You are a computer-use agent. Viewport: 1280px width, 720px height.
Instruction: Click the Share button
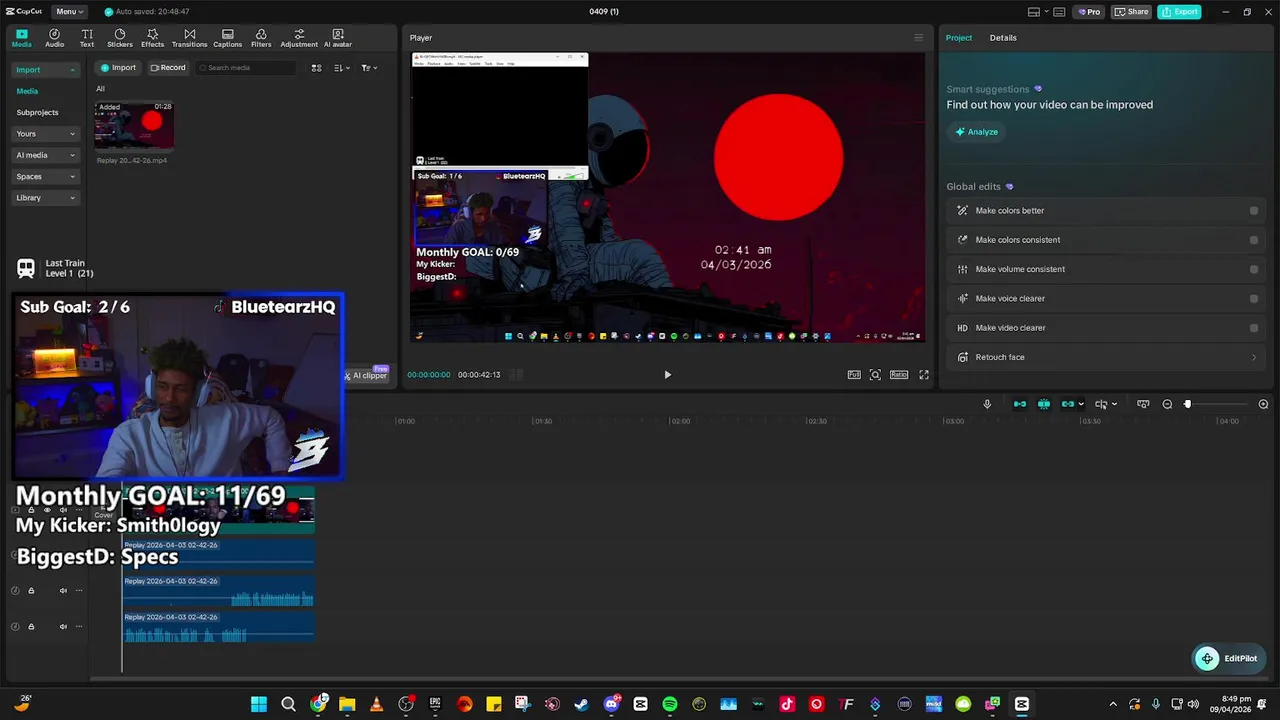pos(1131,12)
